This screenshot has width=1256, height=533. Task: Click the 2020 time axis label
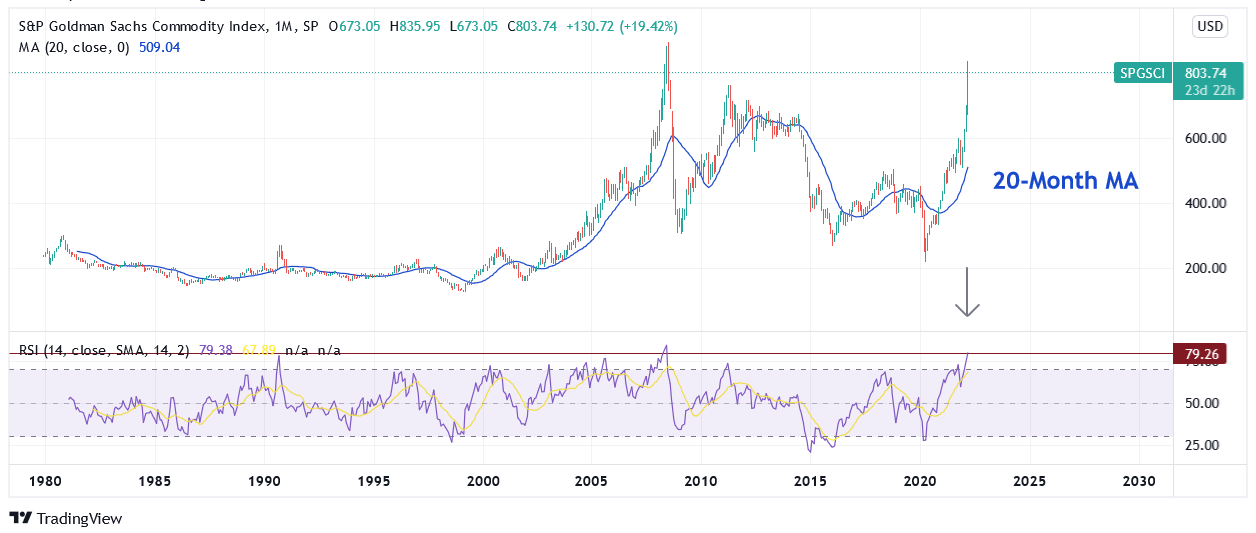coord(920,481)
